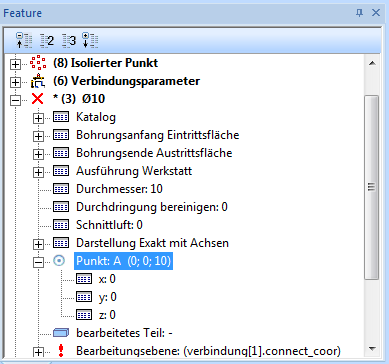This screenshot has width=389, height=364.
Task: Select the Durchmesser: 10 property
Action: coord(119,189)
